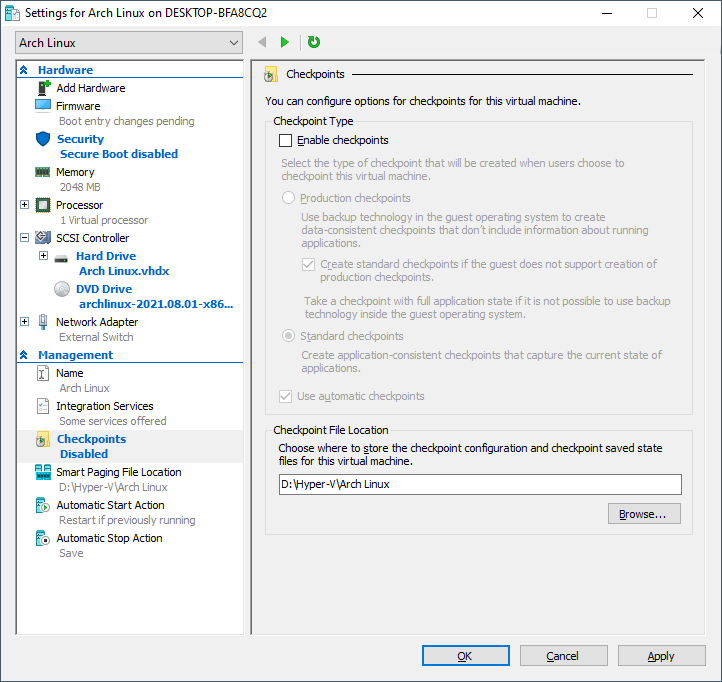The image size is (722, 682).
Task: Select the DVD Drive disc icon
Action: click(62, 290)
